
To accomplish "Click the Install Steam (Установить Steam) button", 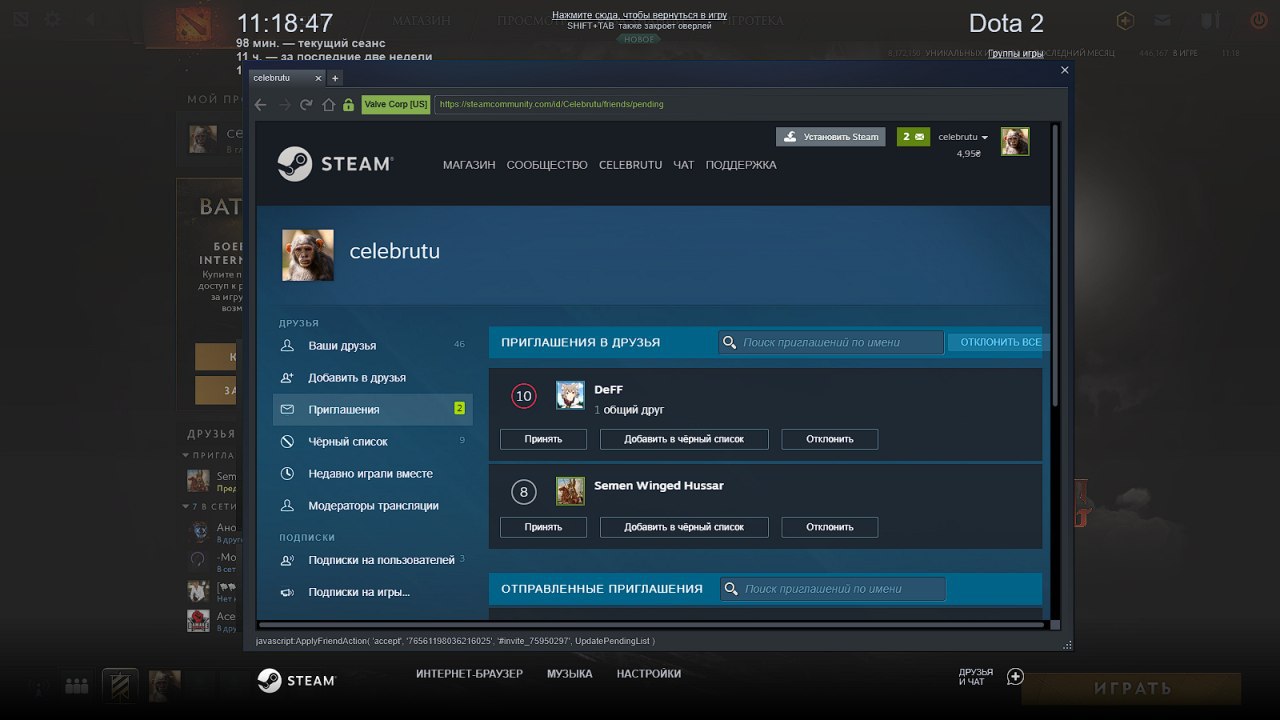I will pos(831,137).
